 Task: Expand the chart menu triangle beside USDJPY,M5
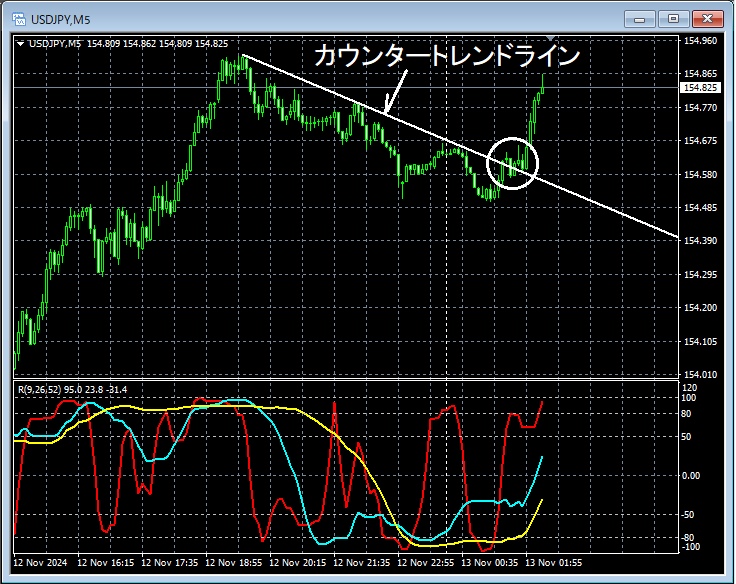point(20,44)
